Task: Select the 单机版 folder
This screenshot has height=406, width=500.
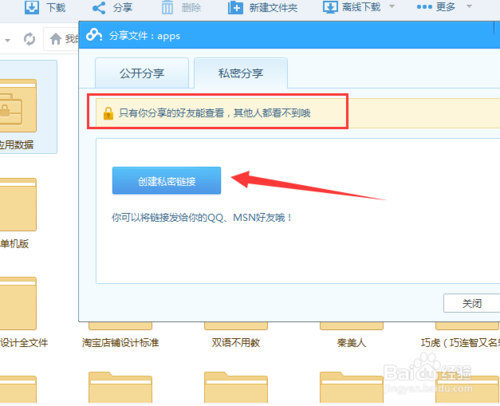Action: point(18,204)
